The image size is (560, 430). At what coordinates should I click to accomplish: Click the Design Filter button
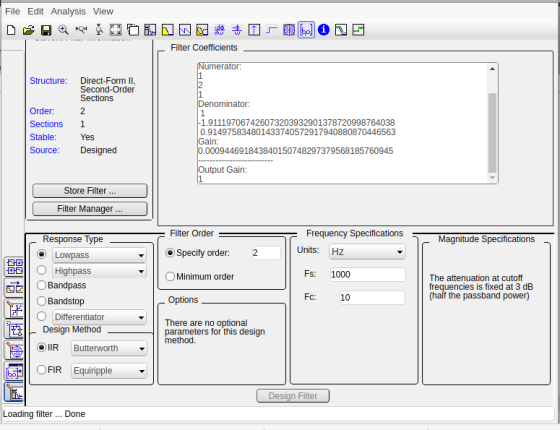(x=293, y=396)
